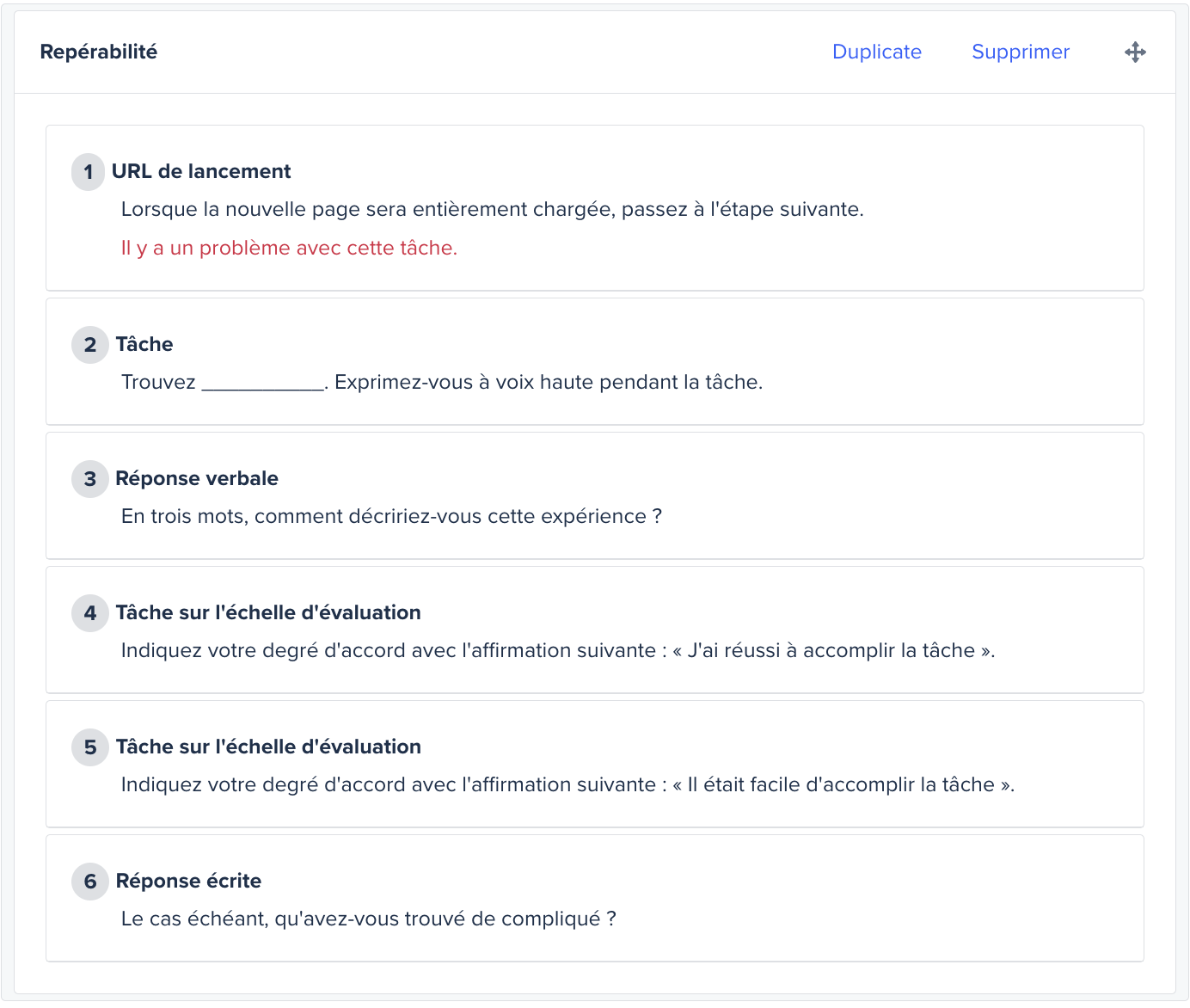Open the Réponse verbale step
The height and width of the screenshot is (1008, 1190).
coord(197,478)
